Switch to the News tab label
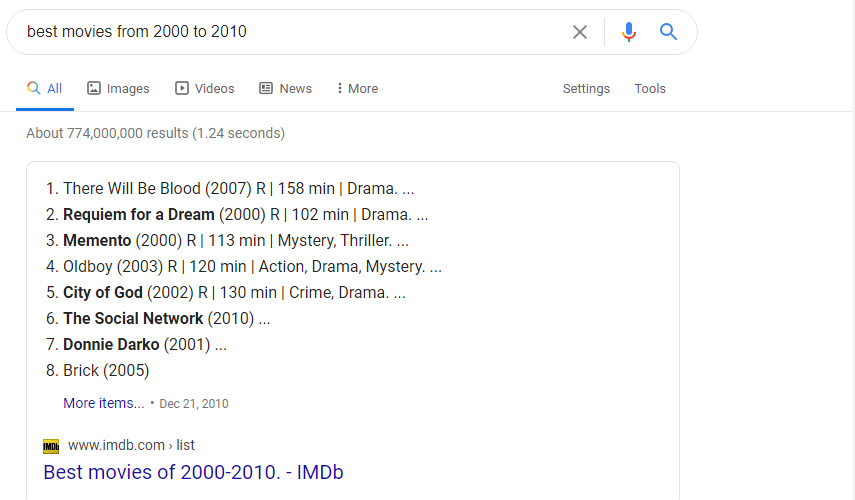Image resolution: width=855 pixels, height=500 pixels. pos(296,88)
